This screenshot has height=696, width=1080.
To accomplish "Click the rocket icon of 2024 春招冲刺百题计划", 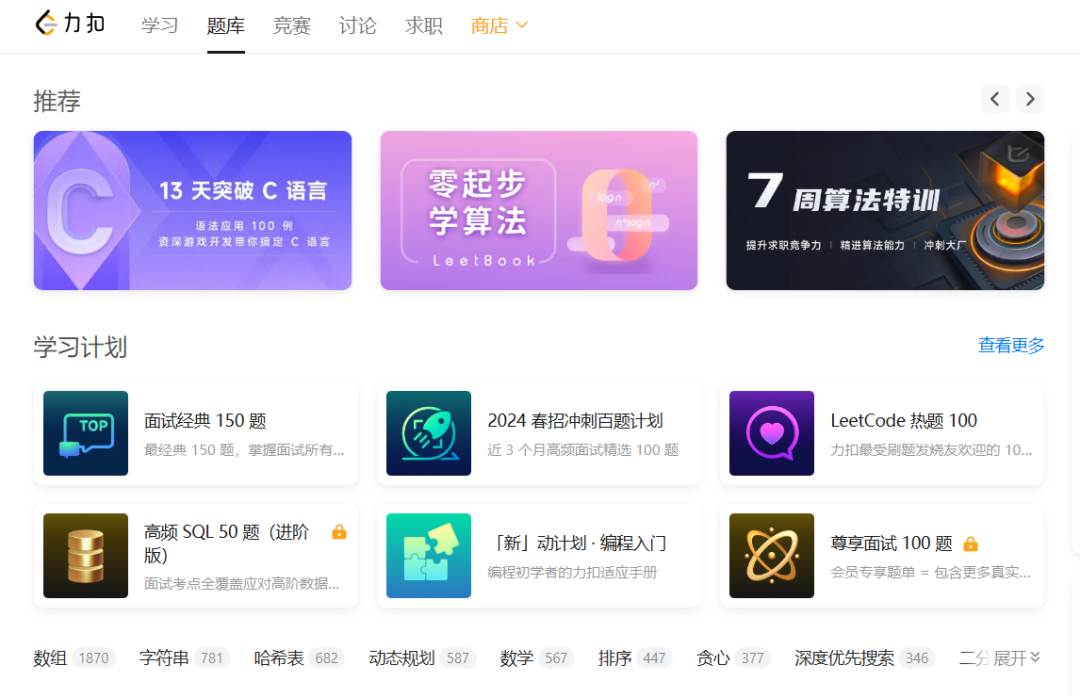I will tap(428, 433).
